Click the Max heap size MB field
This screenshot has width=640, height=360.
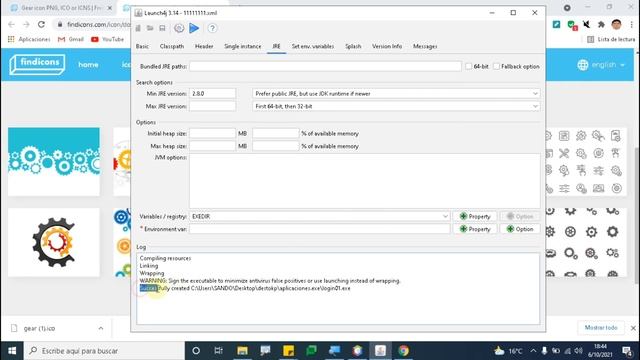[212, 146]
